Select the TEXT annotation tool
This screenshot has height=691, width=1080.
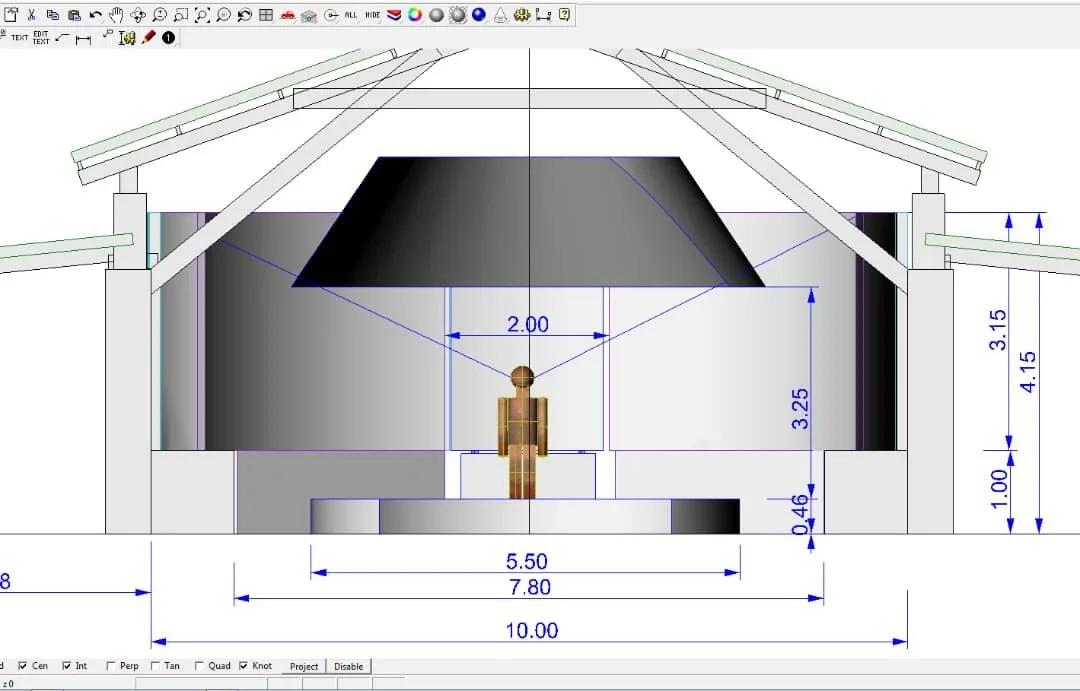pos(19,37)
